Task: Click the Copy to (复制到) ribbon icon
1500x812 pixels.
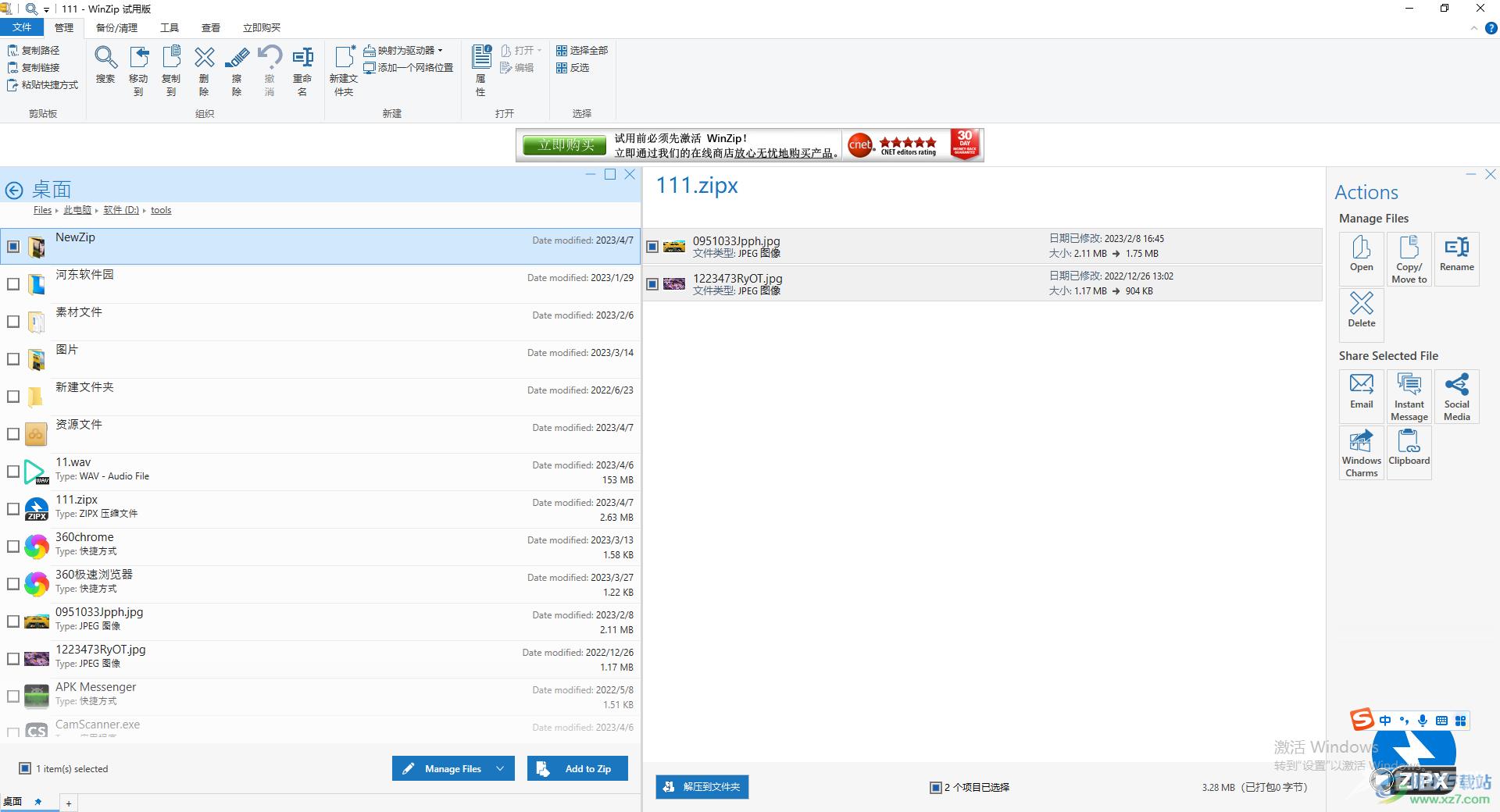Action: tap(171, 70)
